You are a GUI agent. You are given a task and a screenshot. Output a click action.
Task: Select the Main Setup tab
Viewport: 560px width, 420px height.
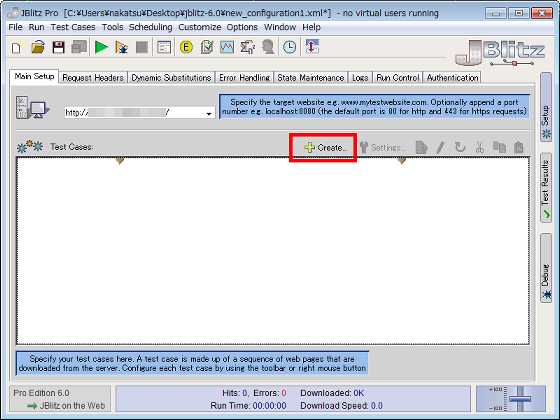tap(34, 76)
